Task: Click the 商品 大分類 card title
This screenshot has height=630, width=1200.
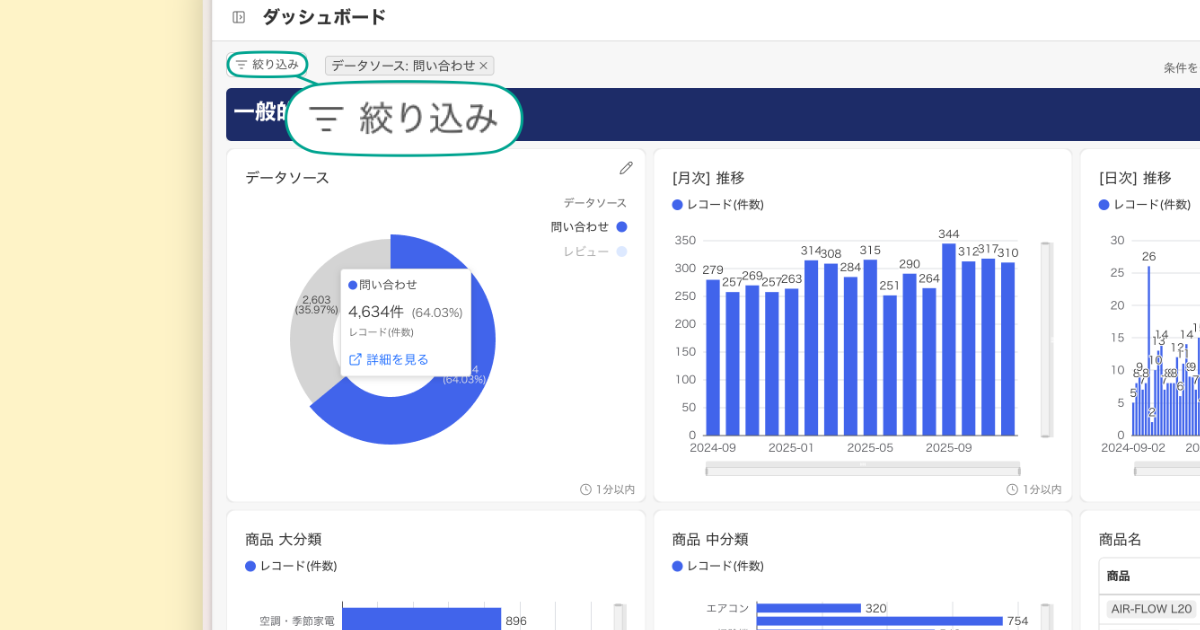Action: (x=283, y=540)
